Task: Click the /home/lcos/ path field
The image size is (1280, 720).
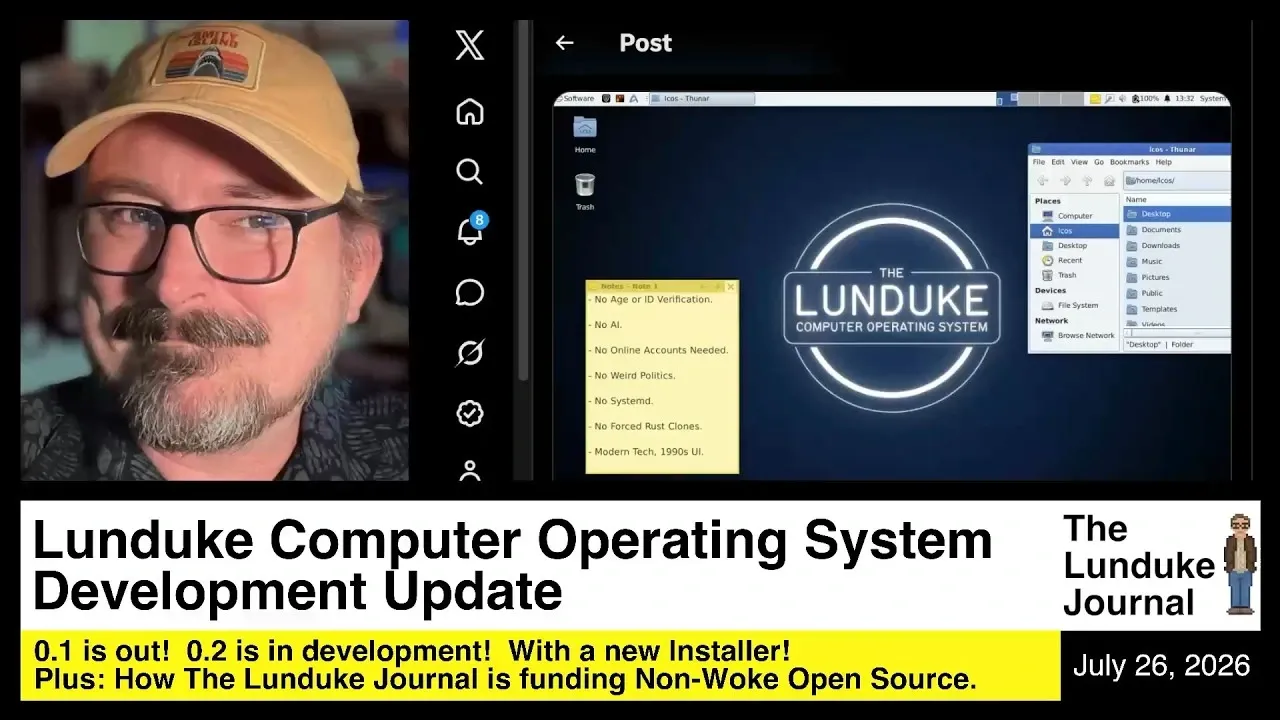Action: (x=1177, y=181)
